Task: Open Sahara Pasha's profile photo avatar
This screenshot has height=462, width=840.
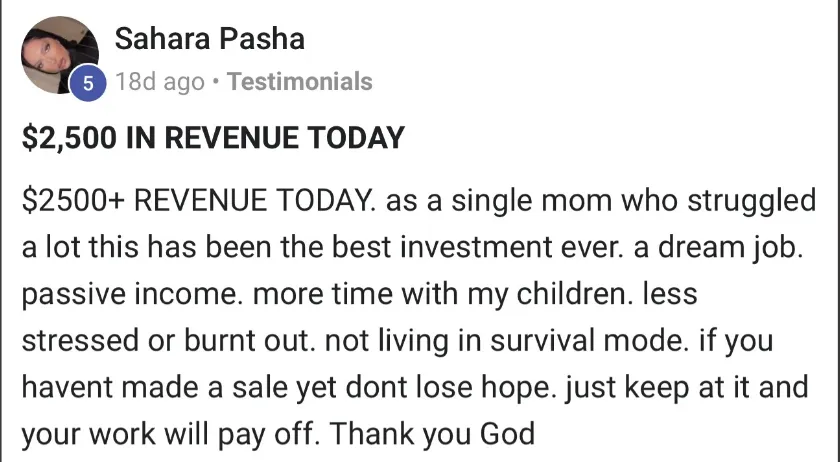Action: click(x=59, y=55)
